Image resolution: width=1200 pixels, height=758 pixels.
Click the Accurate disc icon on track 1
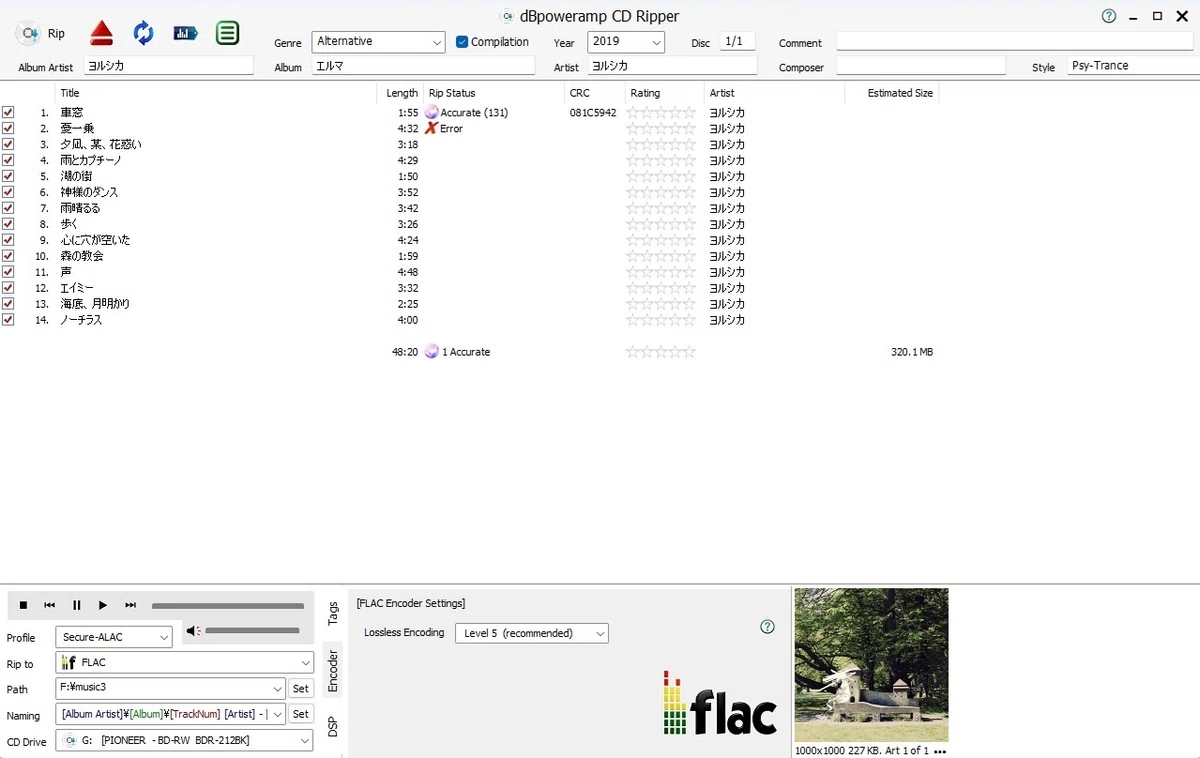[x=431, y=112]
